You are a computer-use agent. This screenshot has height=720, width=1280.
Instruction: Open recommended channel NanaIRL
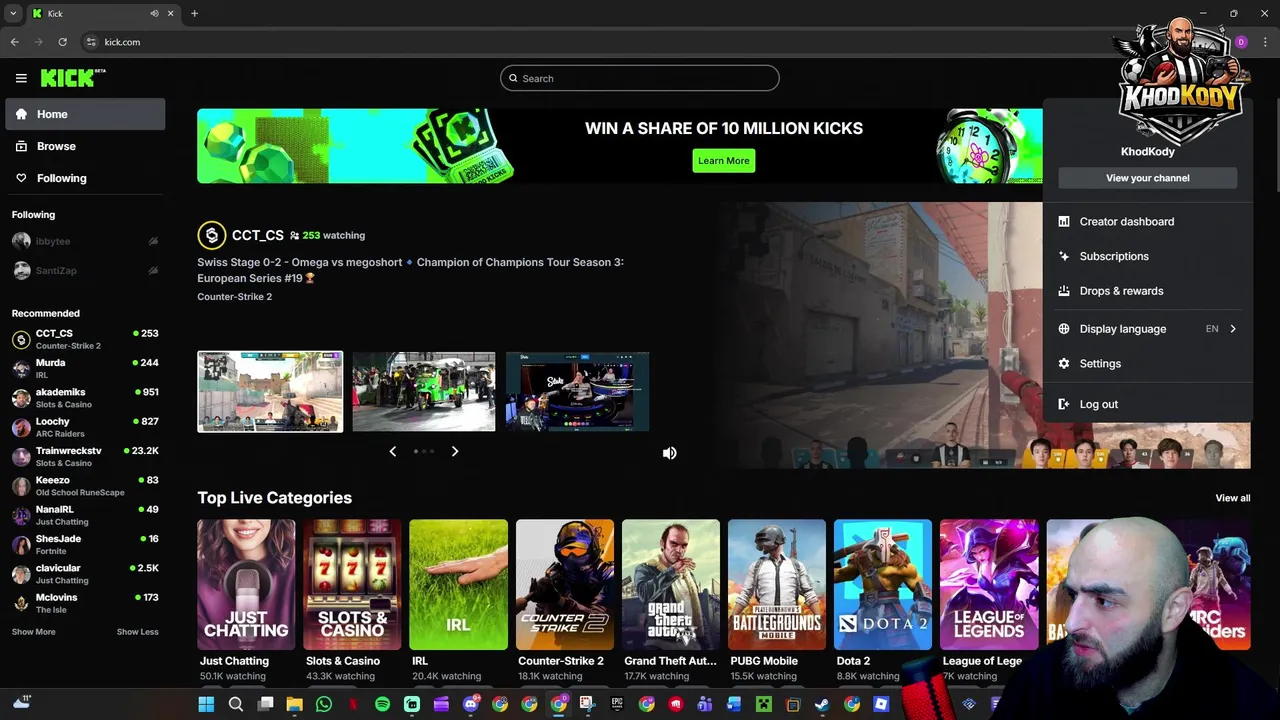click(x=85, y=515)
